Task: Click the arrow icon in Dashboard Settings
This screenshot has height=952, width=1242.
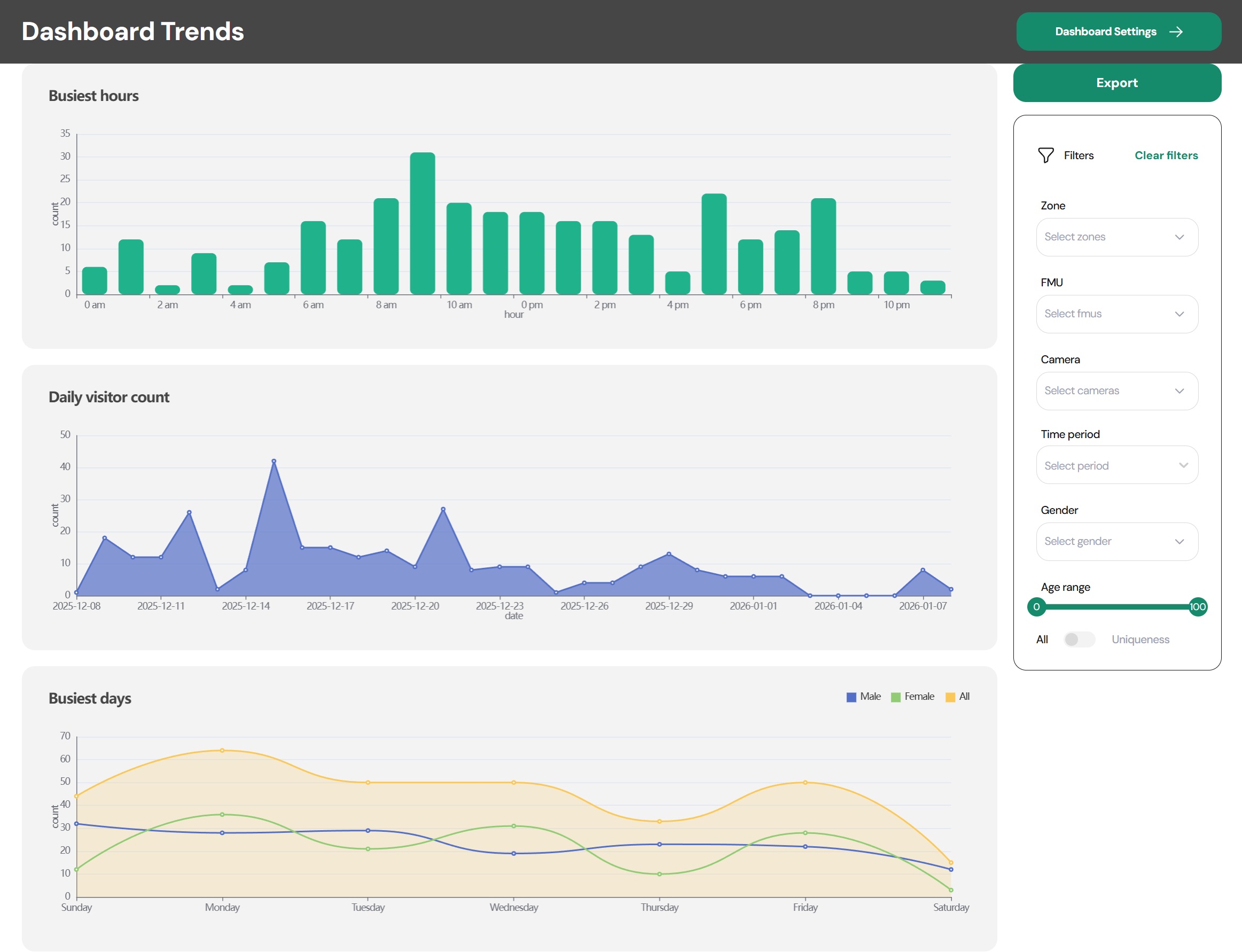Action: pyautogui.click(x=1176, y=32)
